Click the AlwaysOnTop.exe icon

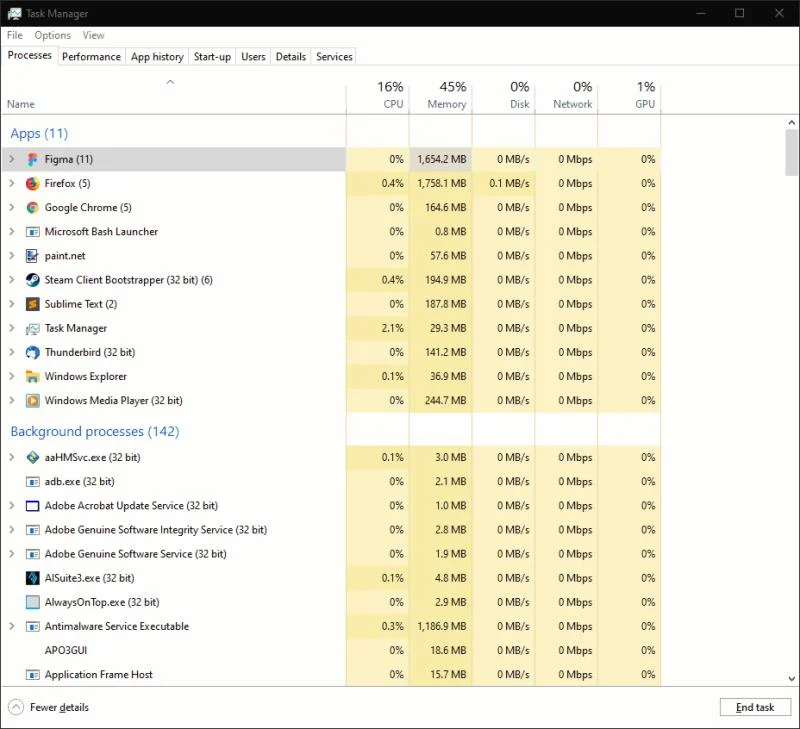click(33, 602)
